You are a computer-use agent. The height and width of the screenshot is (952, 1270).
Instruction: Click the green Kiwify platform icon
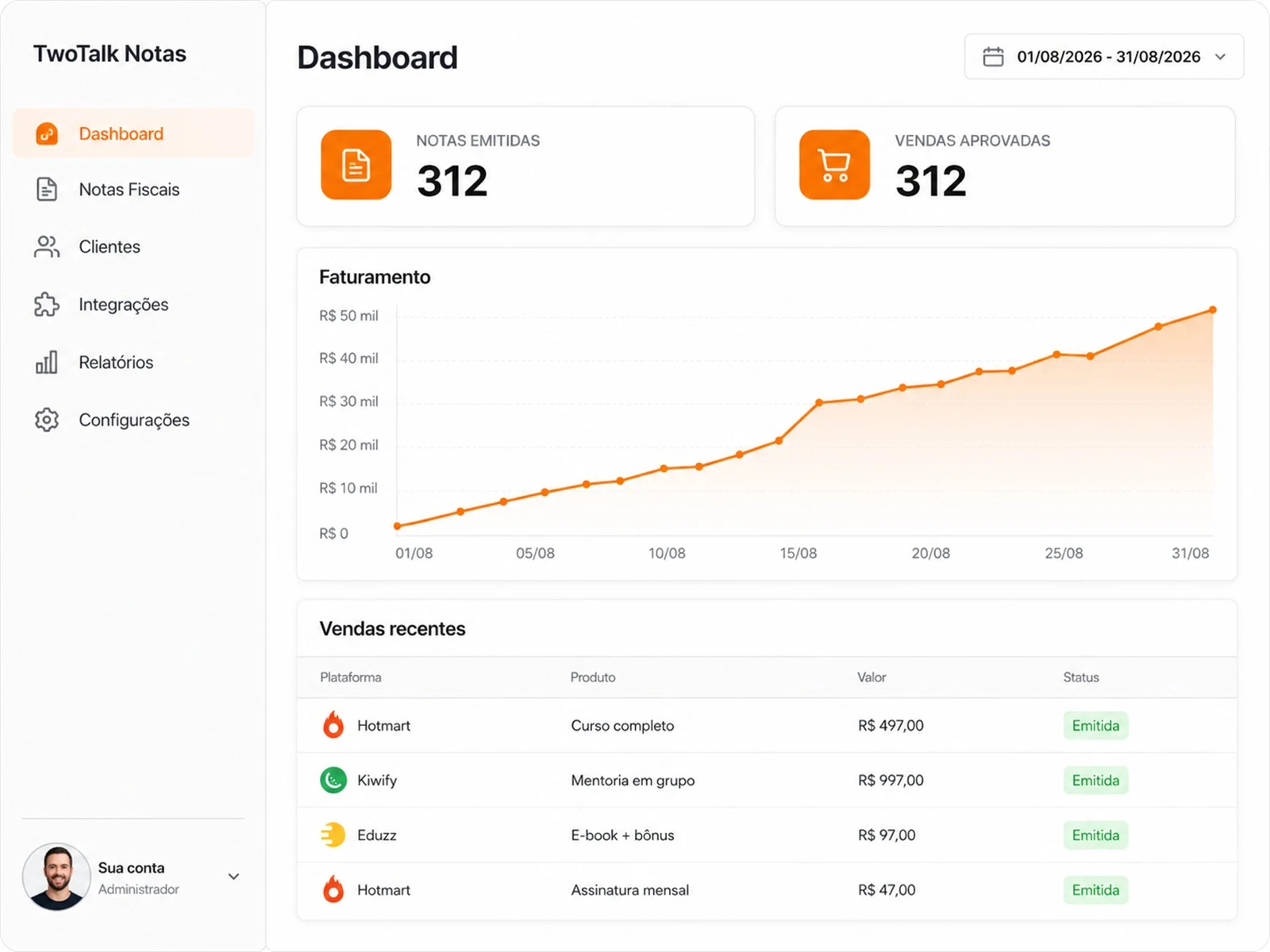[333, 780]
